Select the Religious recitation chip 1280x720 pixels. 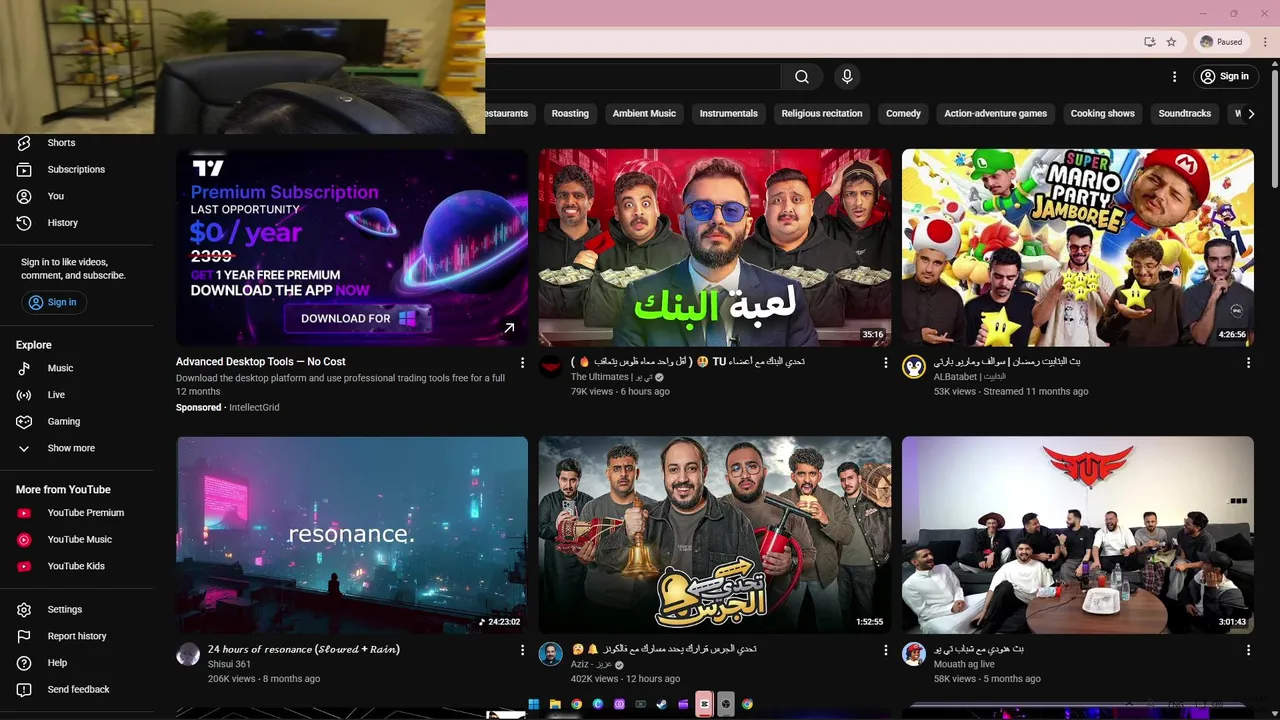pos(821,114)
